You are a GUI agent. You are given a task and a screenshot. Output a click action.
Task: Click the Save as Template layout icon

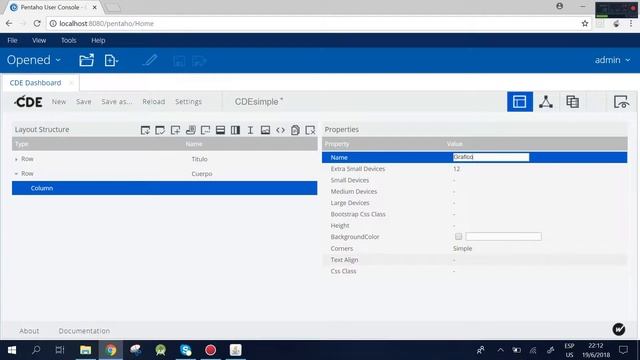(145, 130)
